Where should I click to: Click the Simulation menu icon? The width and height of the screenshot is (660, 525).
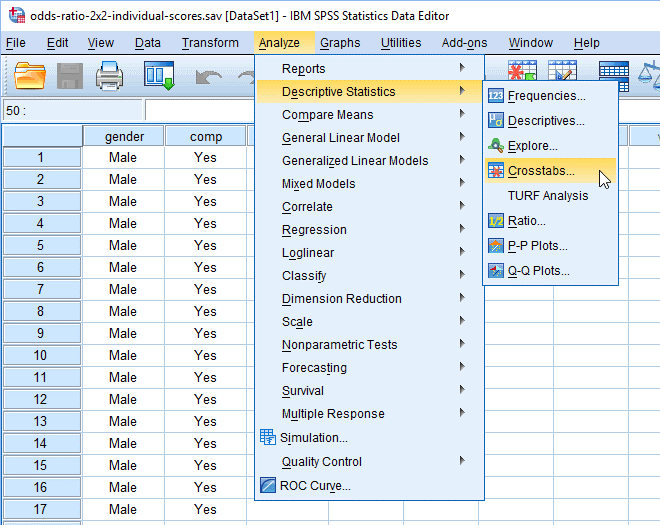[x=267, y=437]
